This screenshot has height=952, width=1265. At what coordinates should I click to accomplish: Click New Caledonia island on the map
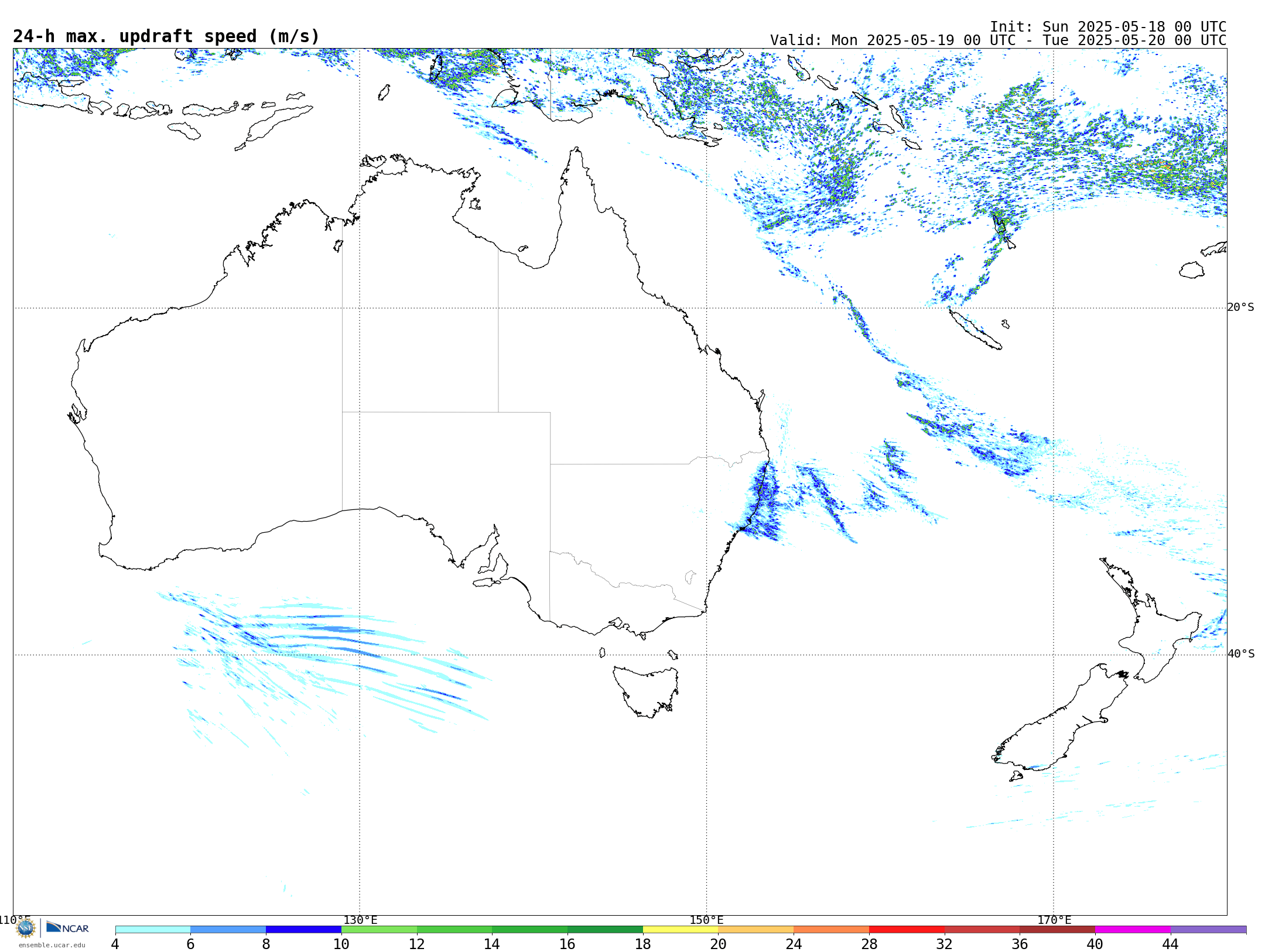pyautogui.click(x=975, y=330)
